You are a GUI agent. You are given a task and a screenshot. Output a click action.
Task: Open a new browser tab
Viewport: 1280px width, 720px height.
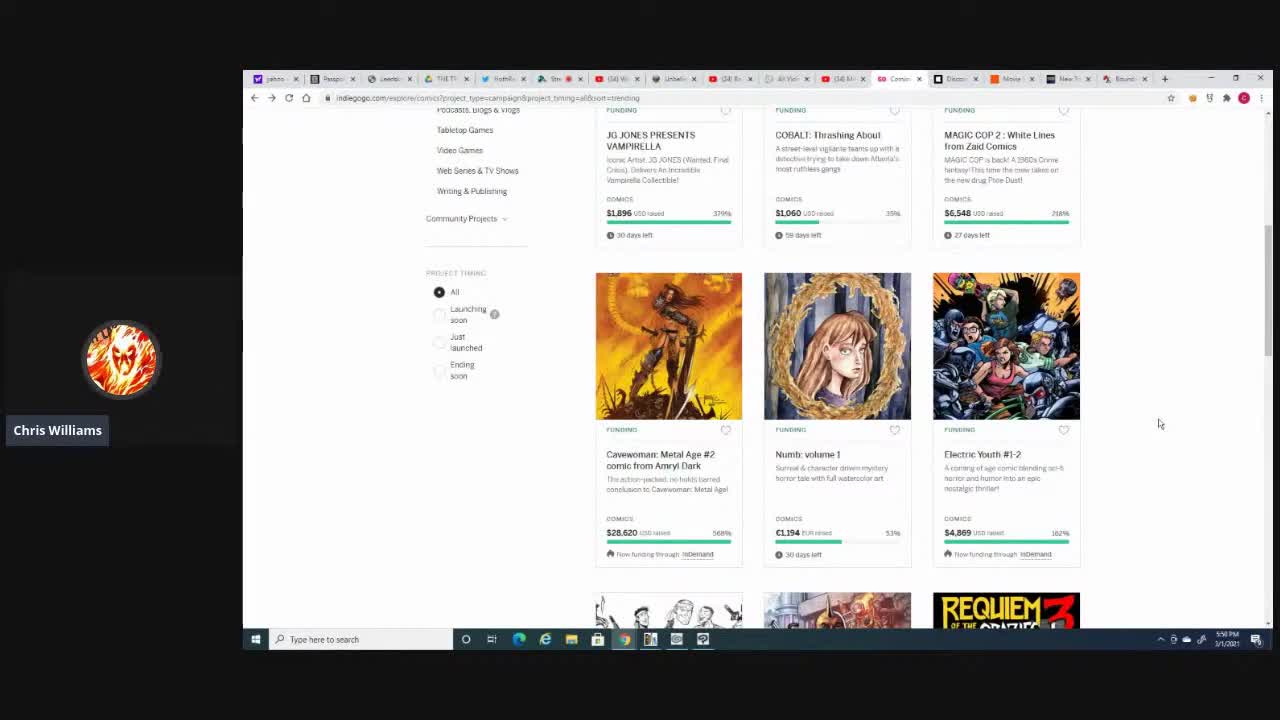[1165, 79]
